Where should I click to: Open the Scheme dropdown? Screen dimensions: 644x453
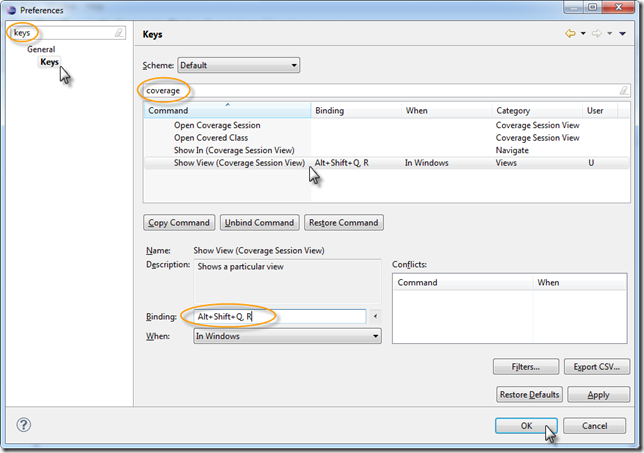click(x=238, y=65)
